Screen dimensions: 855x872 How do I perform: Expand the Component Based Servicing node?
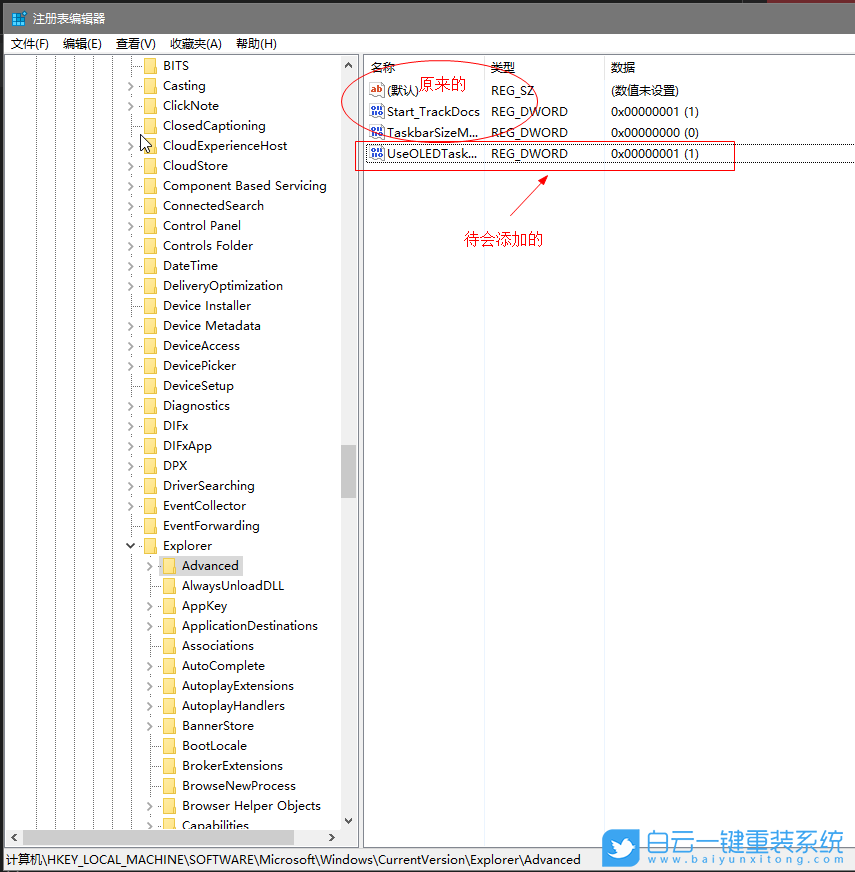point(131,186)
